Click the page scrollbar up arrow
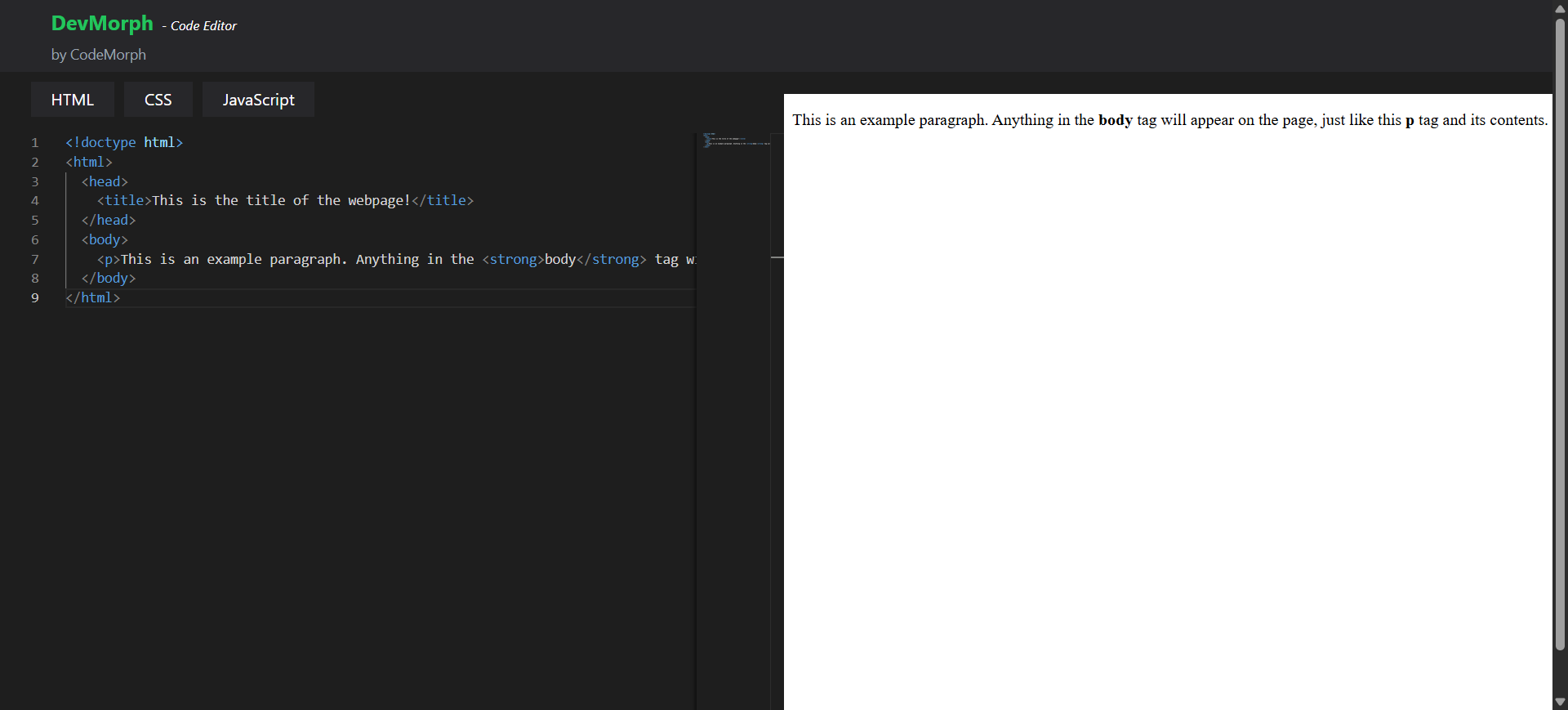 click(1560, 8)
